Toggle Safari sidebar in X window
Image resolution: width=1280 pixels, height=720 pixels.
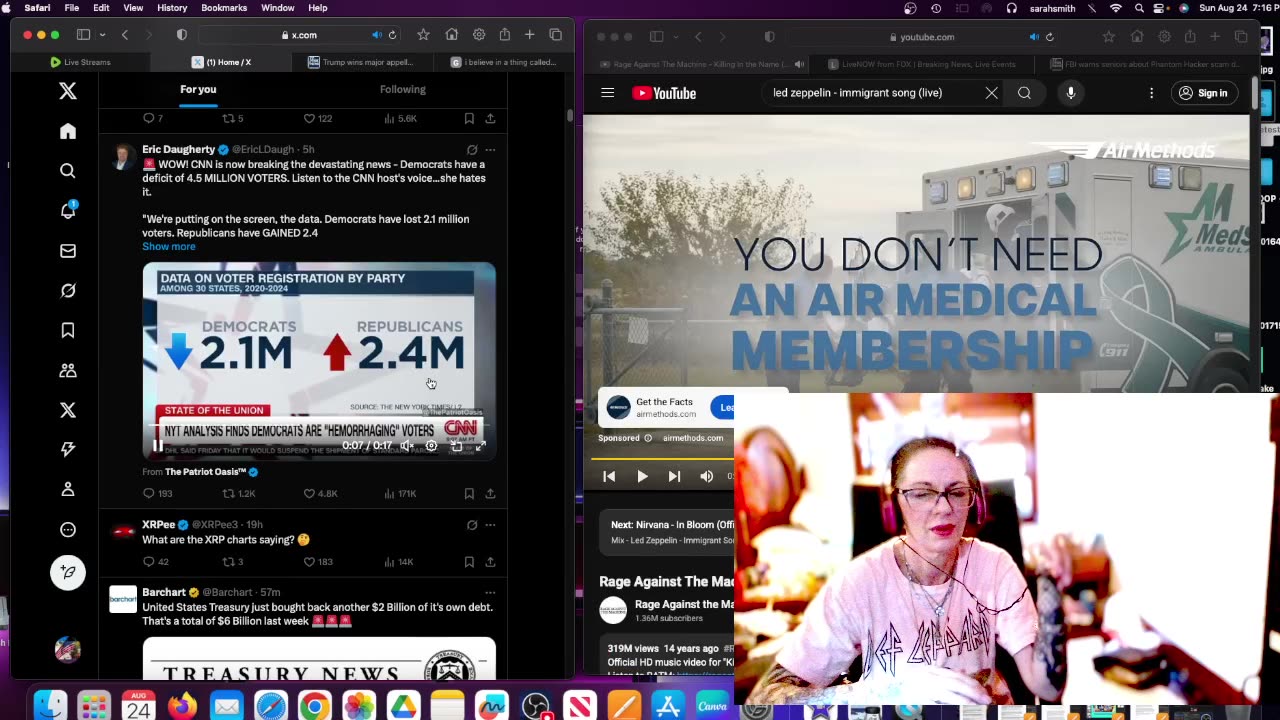(83, 35)
